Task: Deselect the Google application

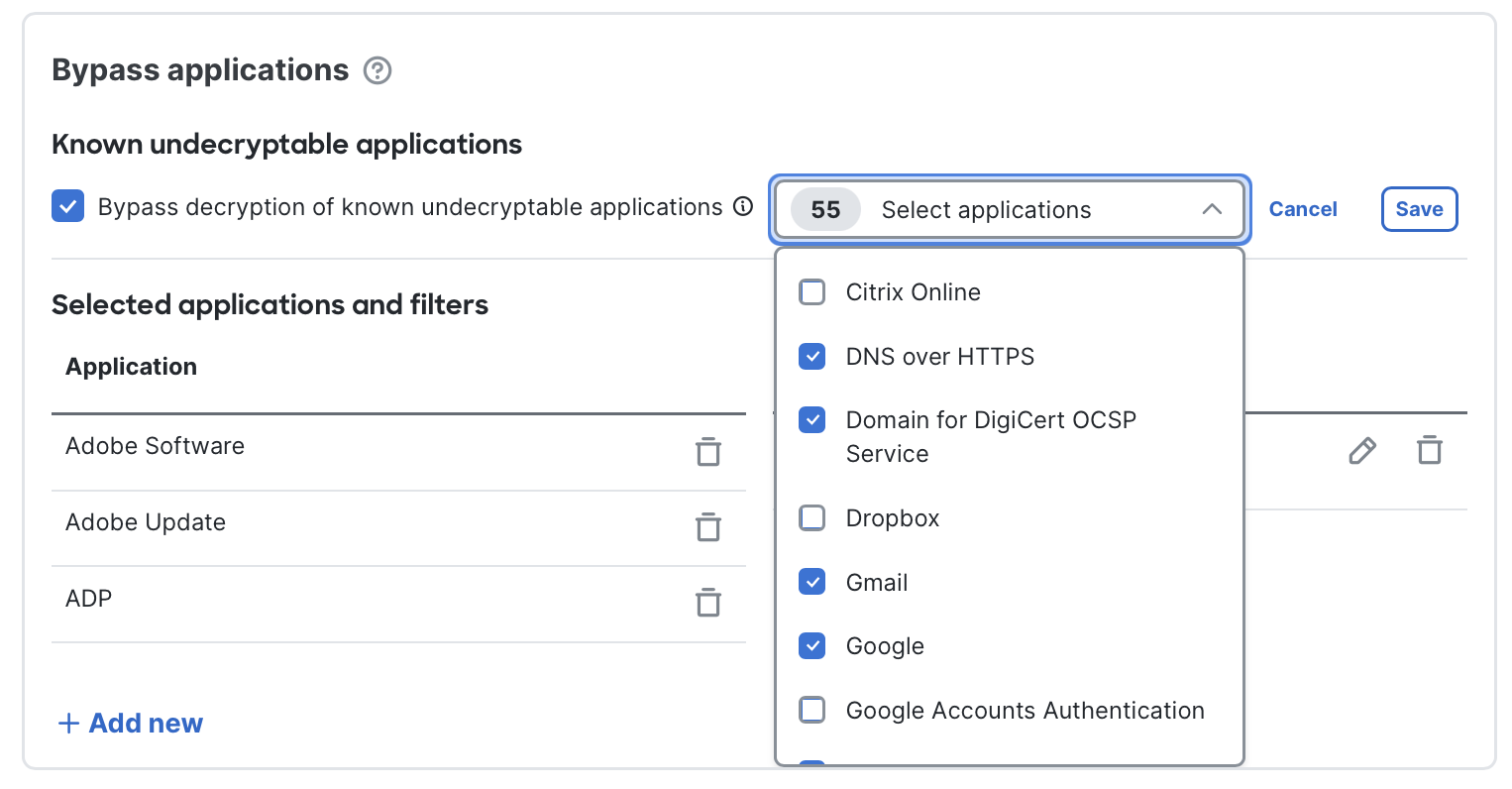Action: point(811,645)
